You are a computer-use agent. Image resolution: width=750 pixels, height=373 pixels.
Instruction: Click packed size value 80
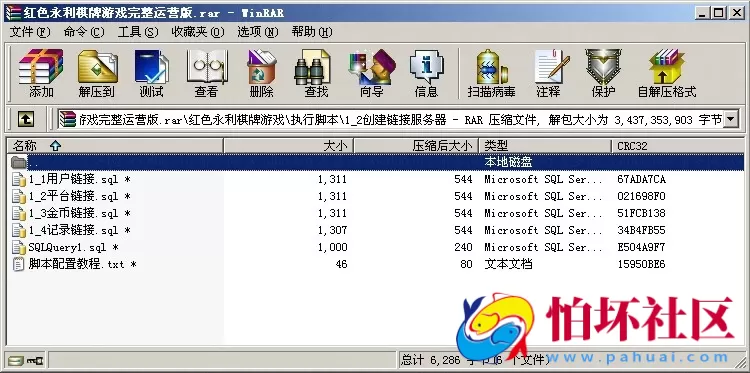466,264
